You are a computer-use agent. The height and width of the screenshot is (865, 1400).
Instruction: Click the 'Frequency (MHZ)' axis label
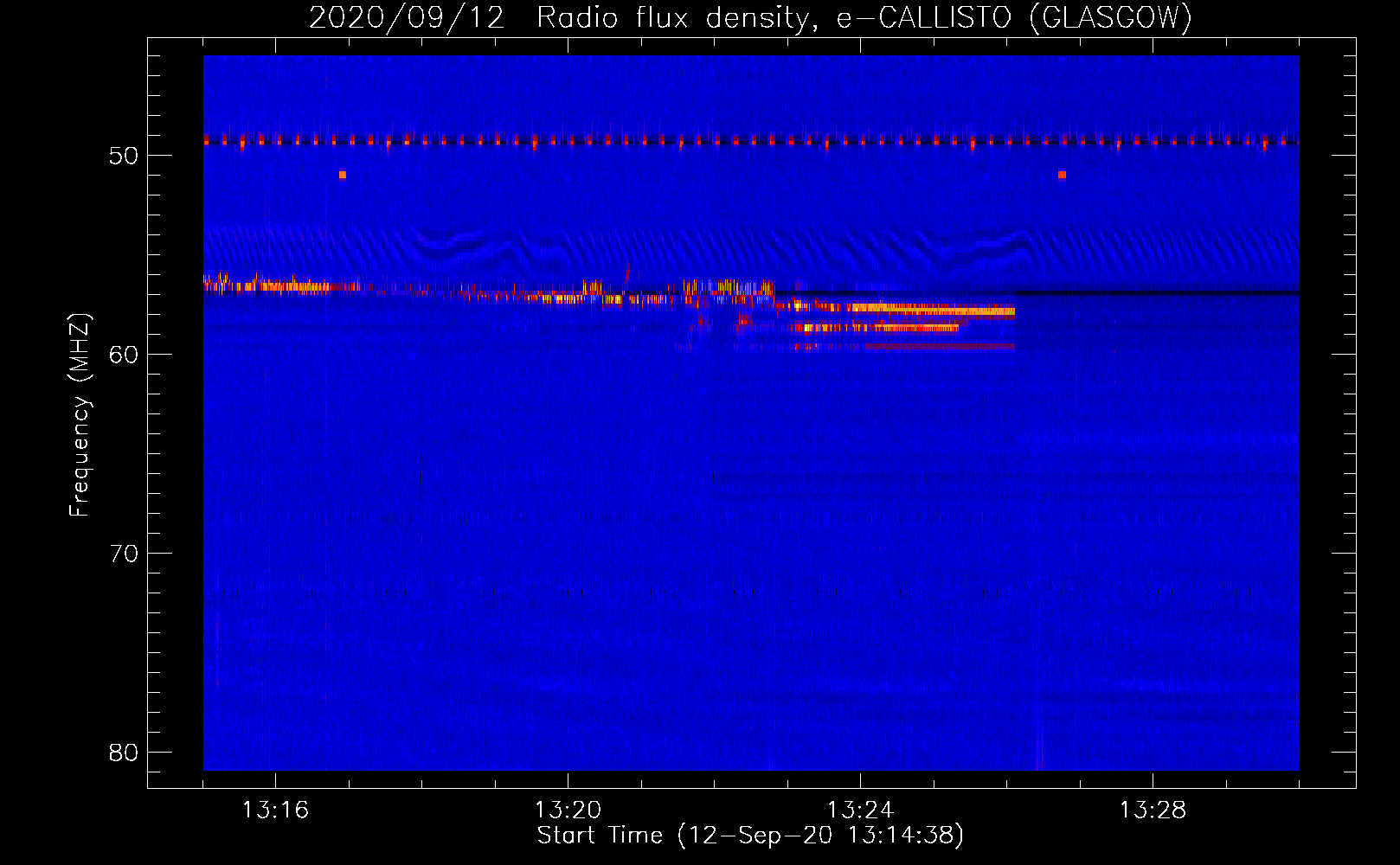pos(80,414)
